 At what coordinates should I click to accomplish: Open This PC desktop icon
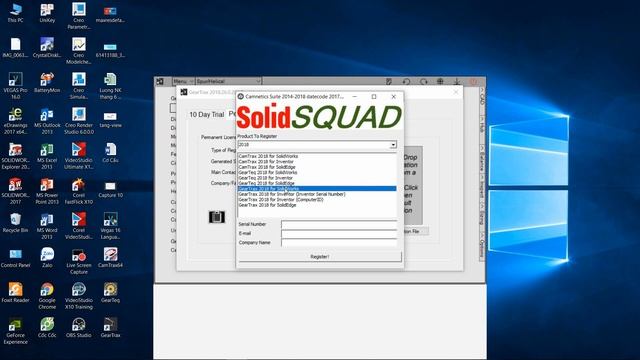[16, 13]
